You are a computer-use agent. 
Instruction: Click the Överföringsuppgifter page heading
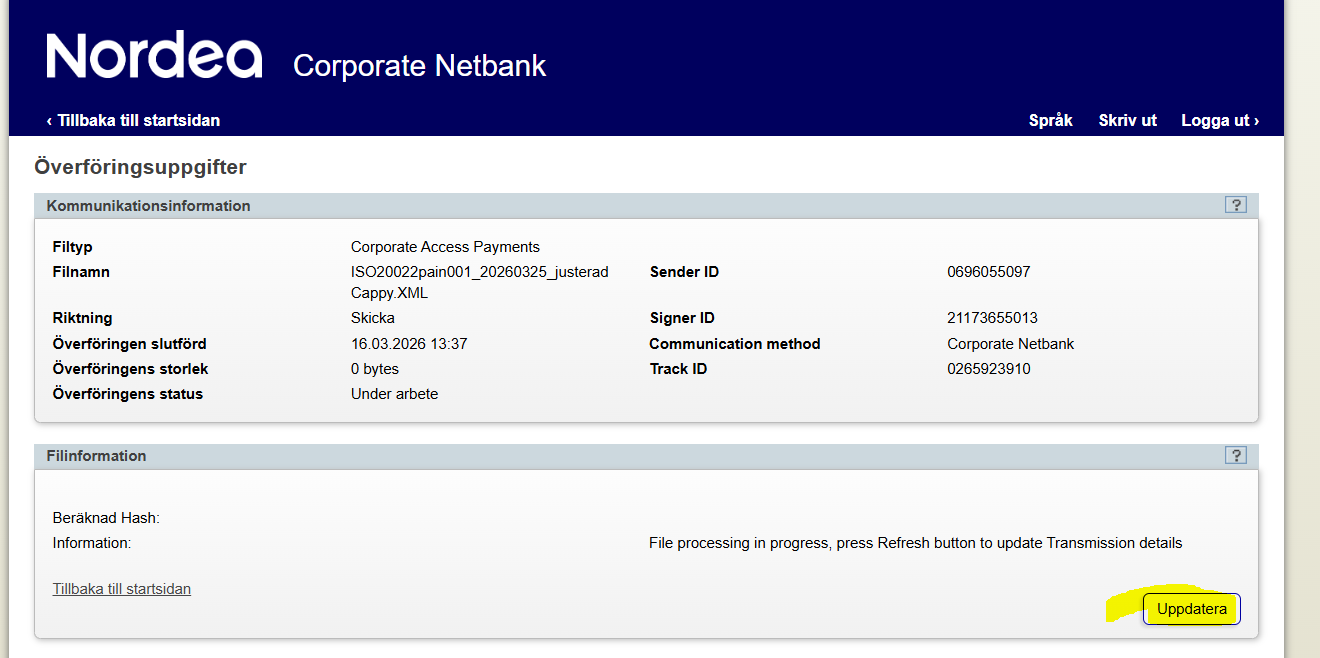(140, 167)
